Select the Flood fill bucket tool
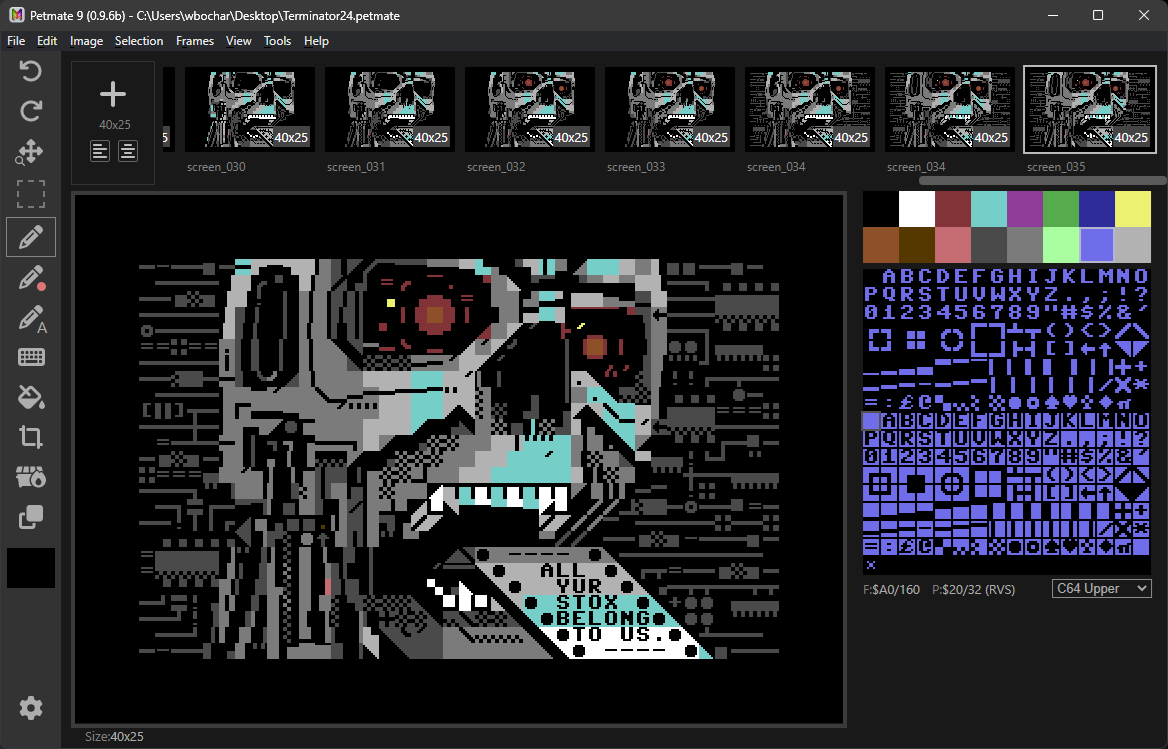The width and height of the screenshot is (1168, 749). coord(31,397)
